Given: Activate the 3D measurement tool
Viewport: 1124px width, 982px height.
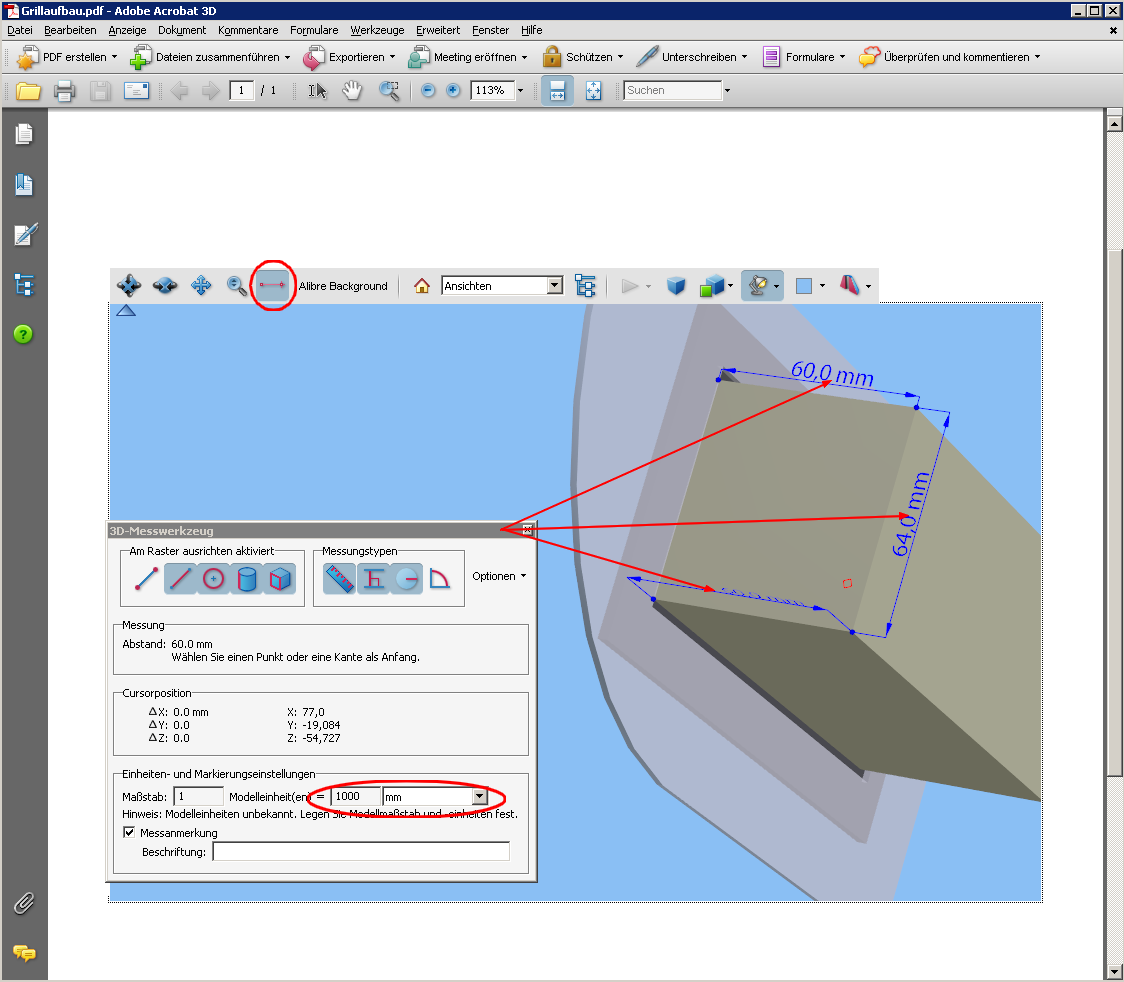Looking at the screenshot, I should (272, 285).
